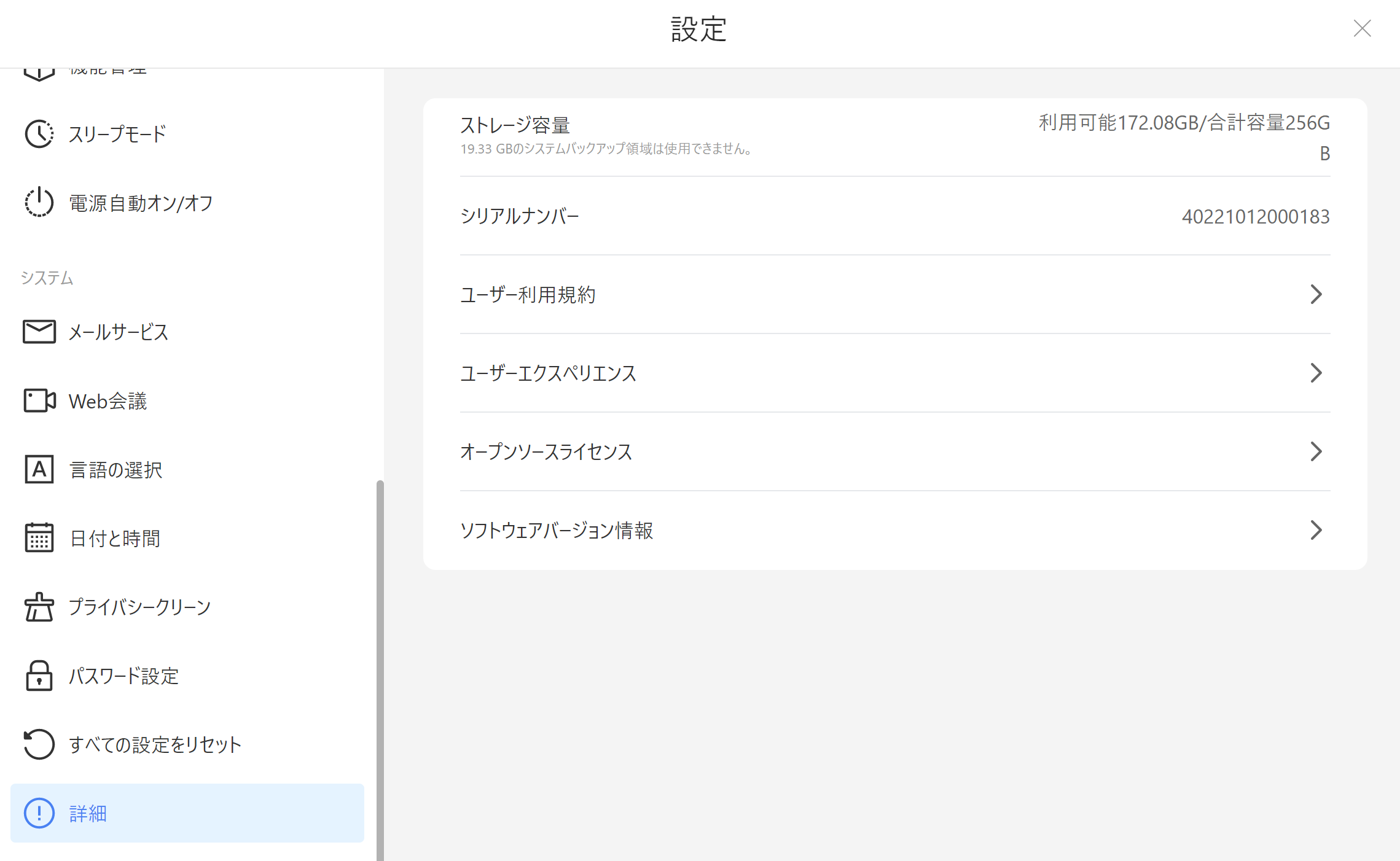This screenshot has width=1400, height=861.
Task: Select the スリープモード menu item
Action: click(117, 134)
